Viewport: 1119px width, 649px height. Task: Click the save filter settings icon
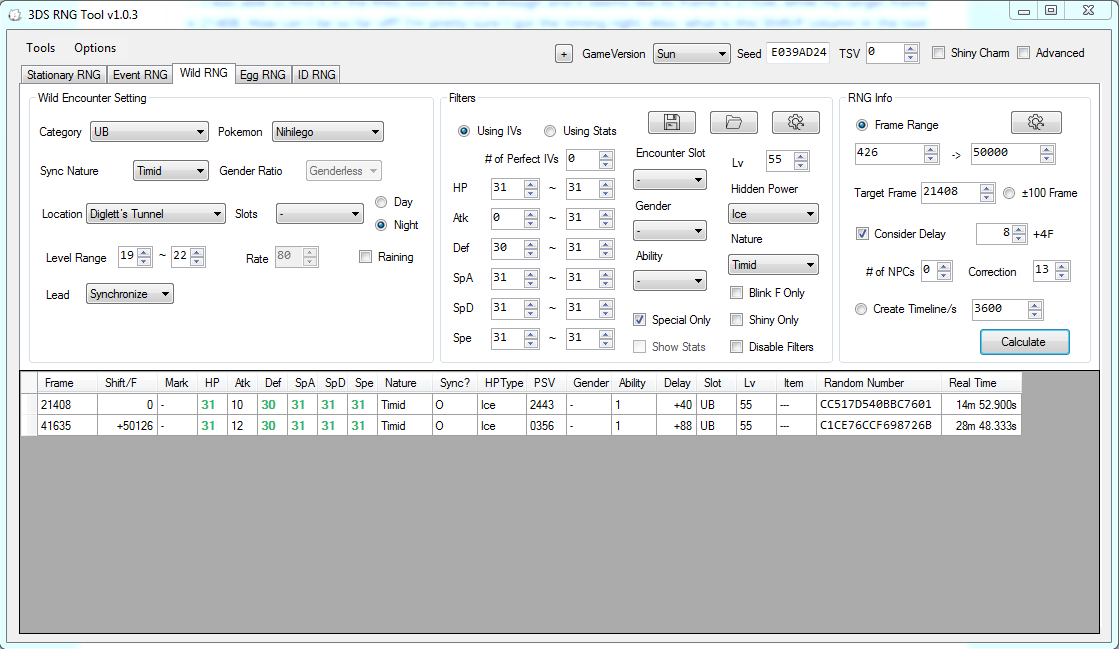[x=672, y=122]
